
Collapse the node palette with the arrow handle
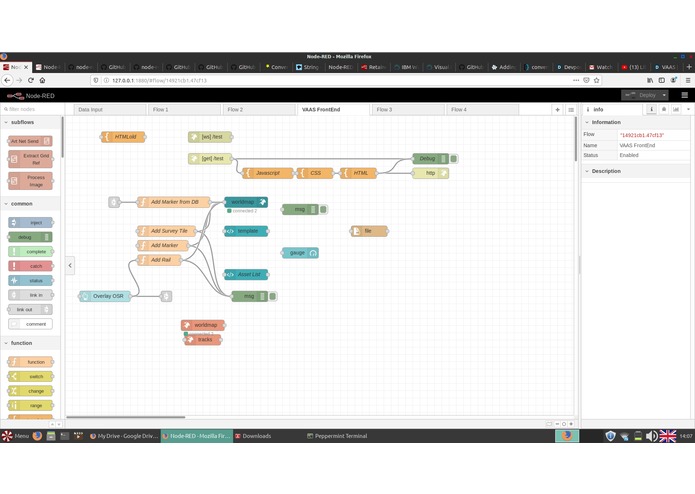pos(70,265)
